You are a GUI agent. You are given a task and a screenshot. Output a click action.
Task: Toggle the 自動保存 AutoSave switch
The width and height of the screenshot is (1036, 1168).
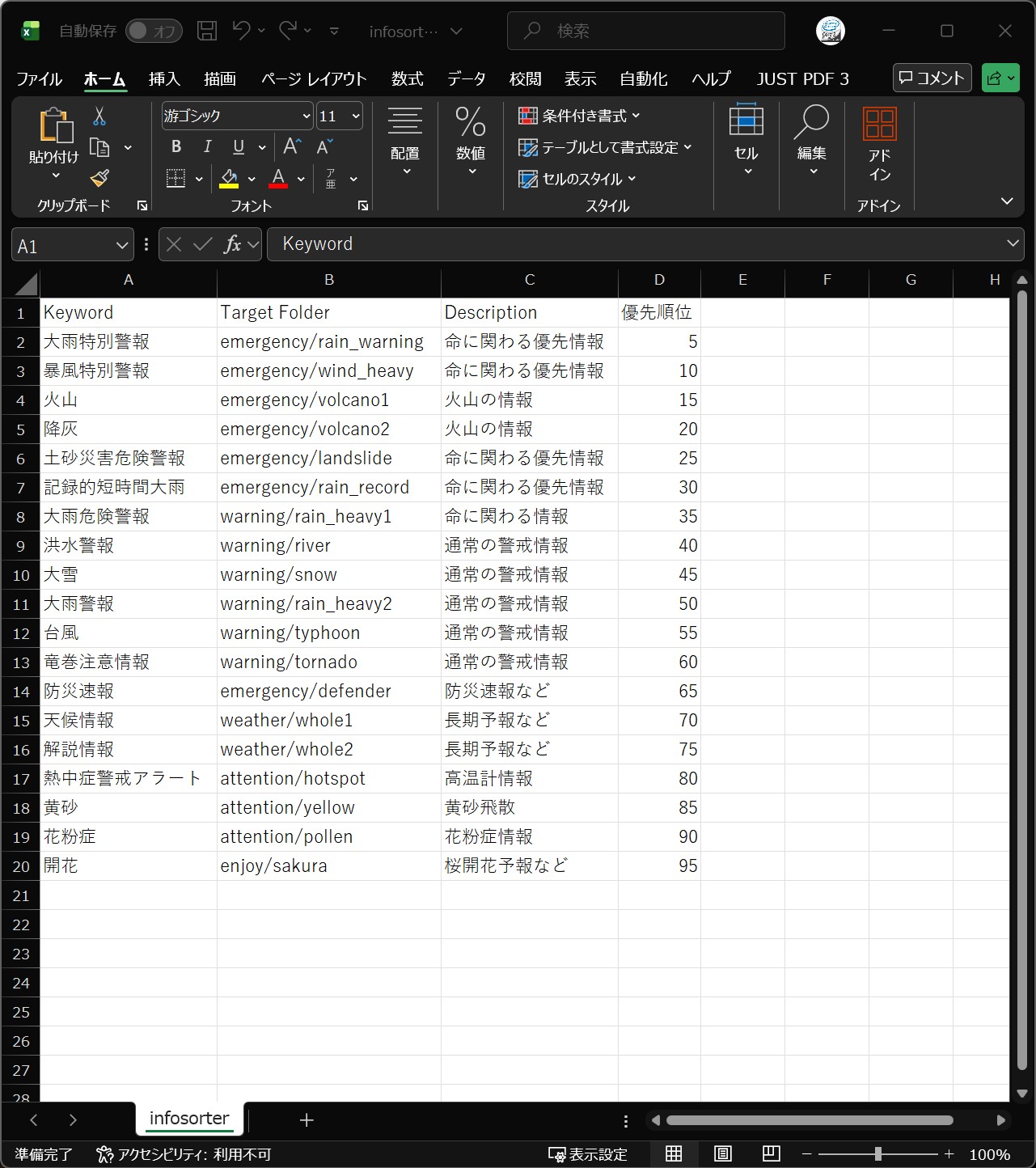[154, 31]
